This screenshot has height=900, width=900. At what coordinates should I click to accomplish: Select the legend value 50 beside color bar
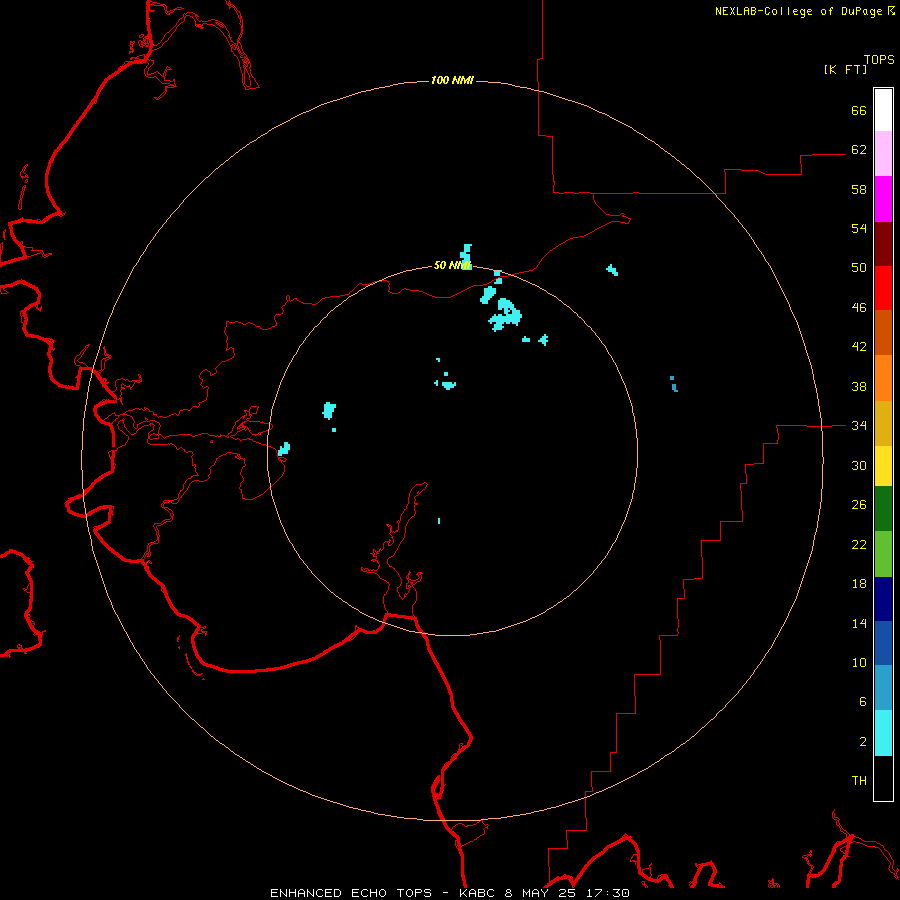[859, 267]
